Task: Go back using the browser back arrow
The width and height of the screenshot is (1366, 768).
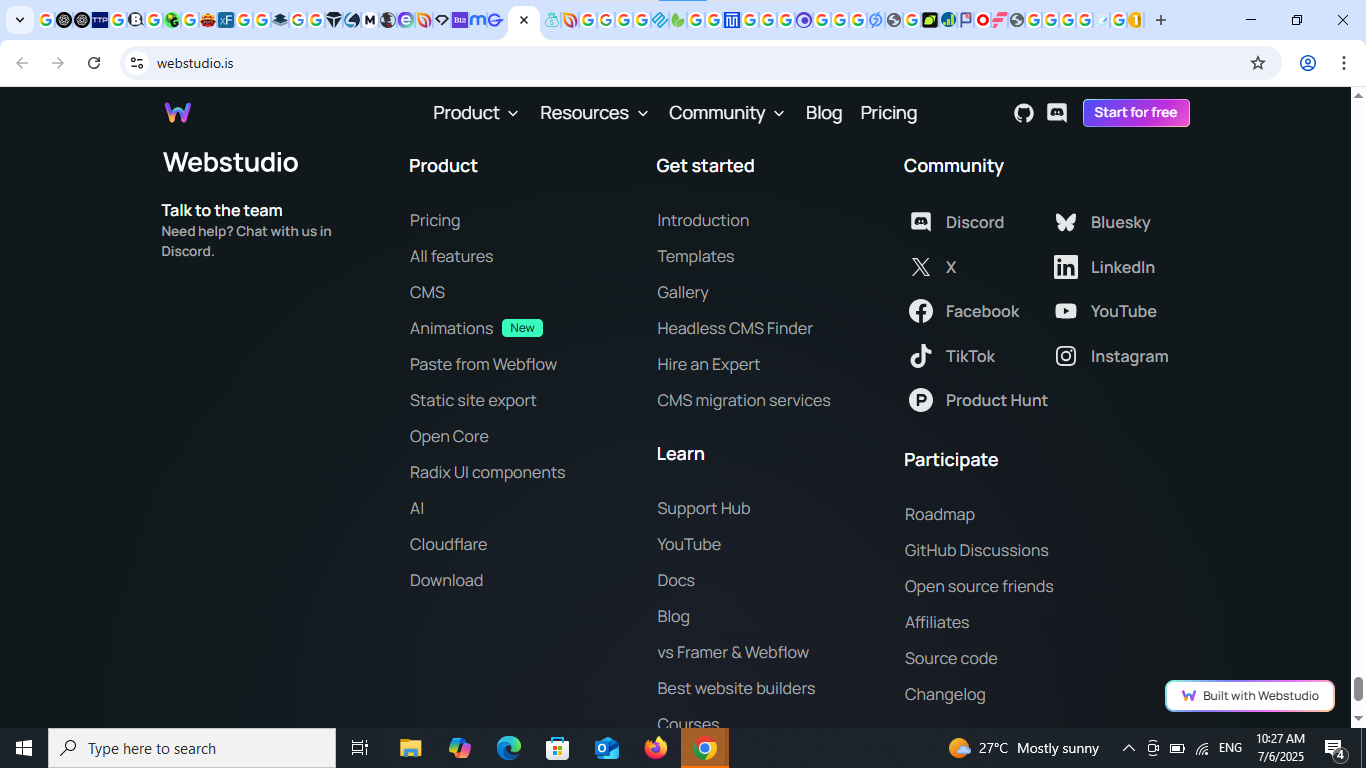Action: point(22,63)
